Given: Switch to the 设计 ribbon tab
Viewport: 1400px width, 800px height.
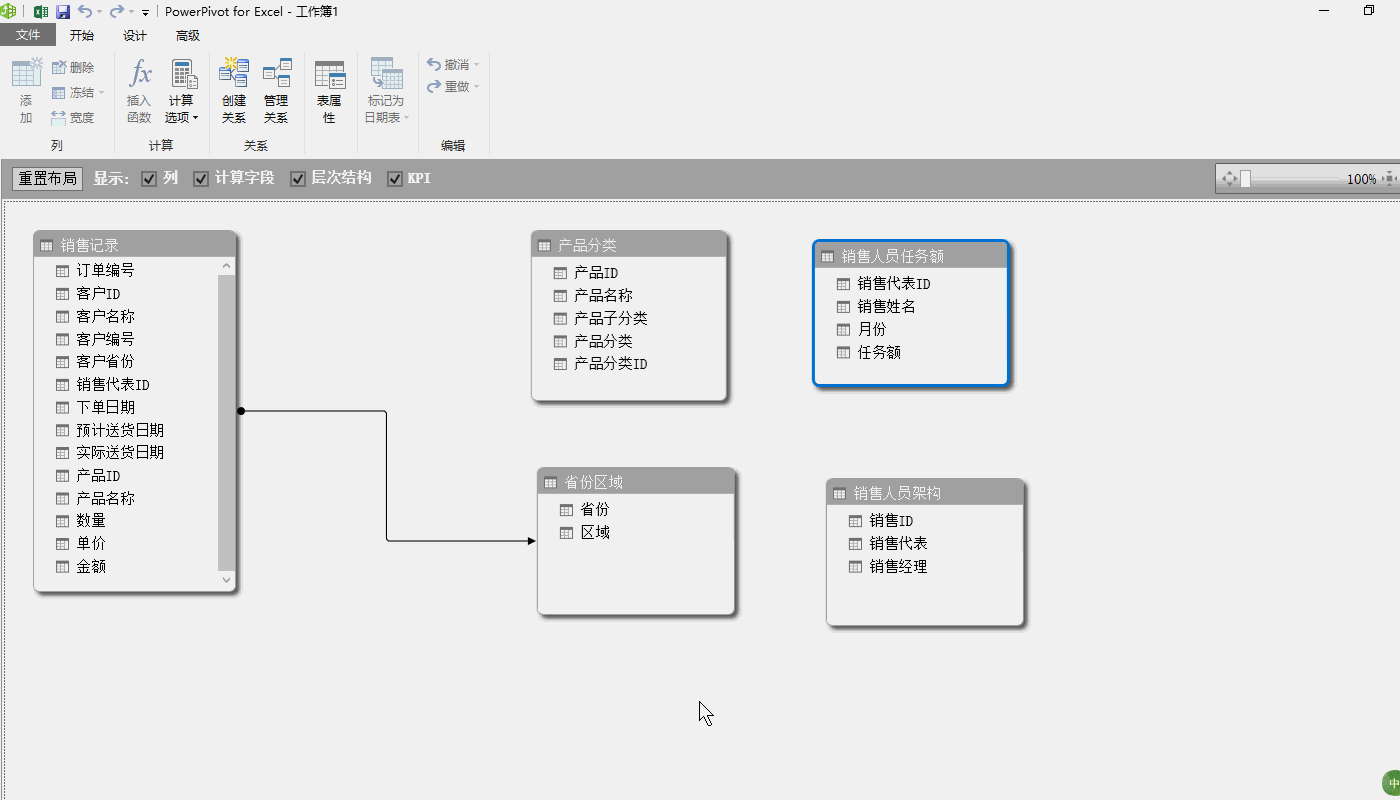Looking at the screenshot, I should 135,36.
